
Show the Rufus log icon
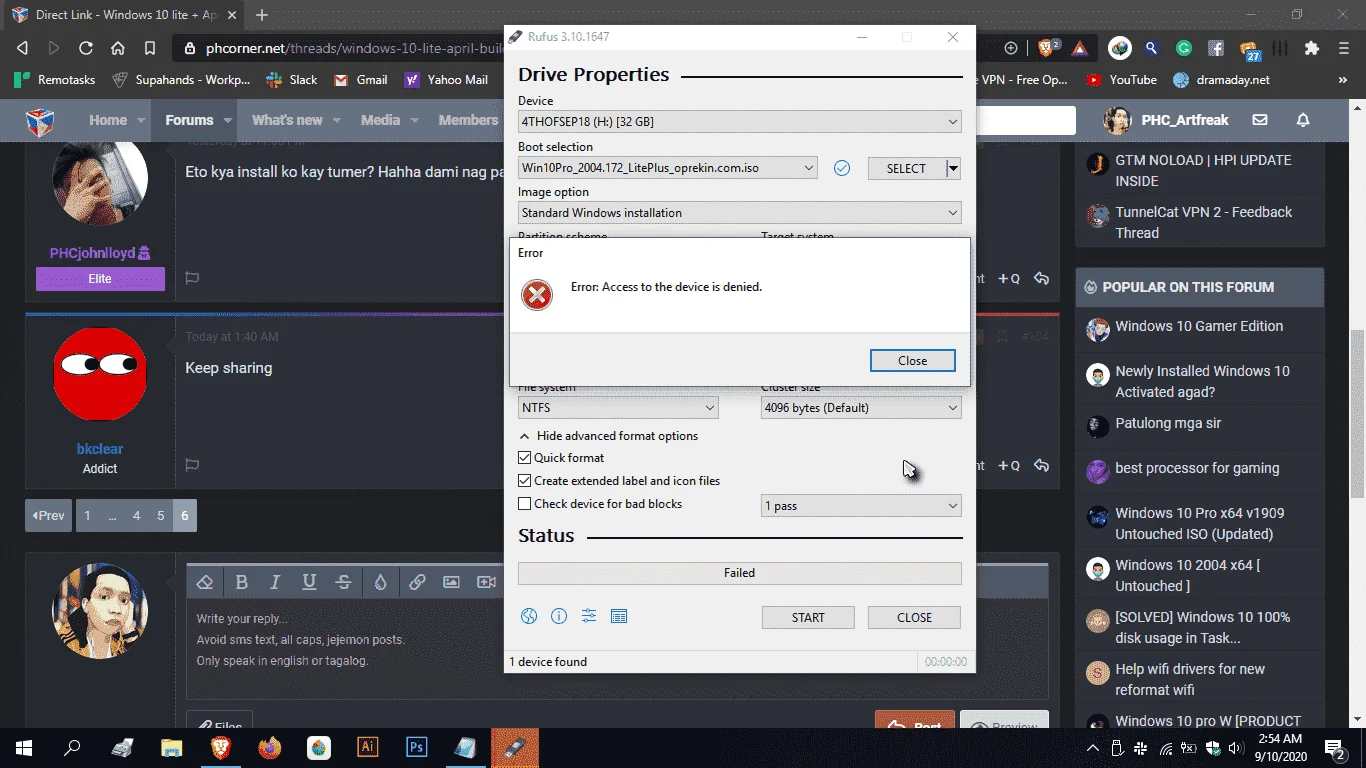point(619,616)
